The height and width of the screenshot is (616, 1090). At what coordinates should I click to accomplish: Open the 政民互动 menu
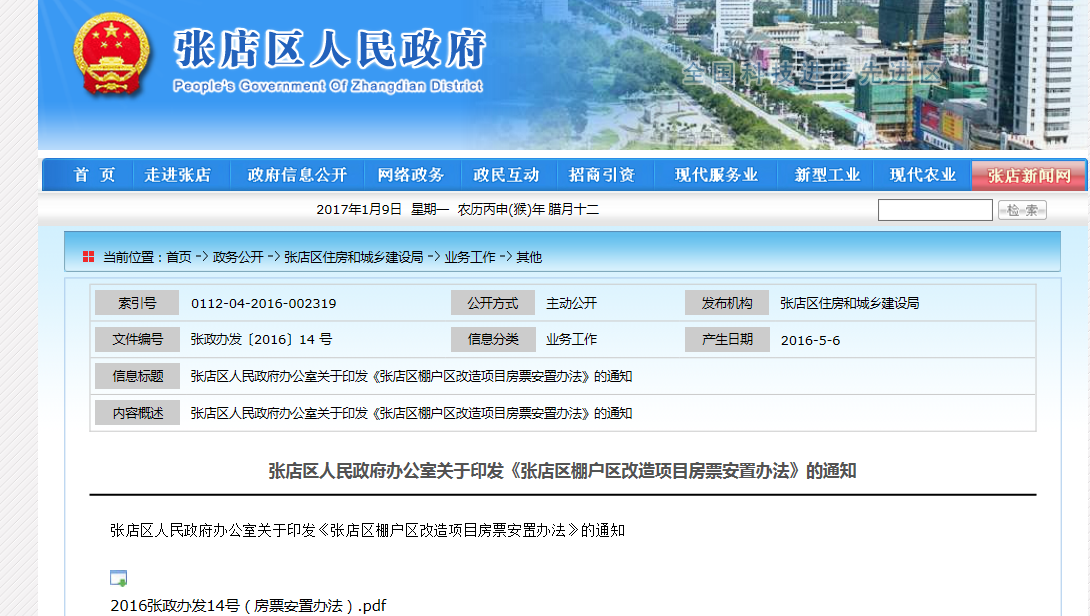pyautogui.click(x=506, y=175)
